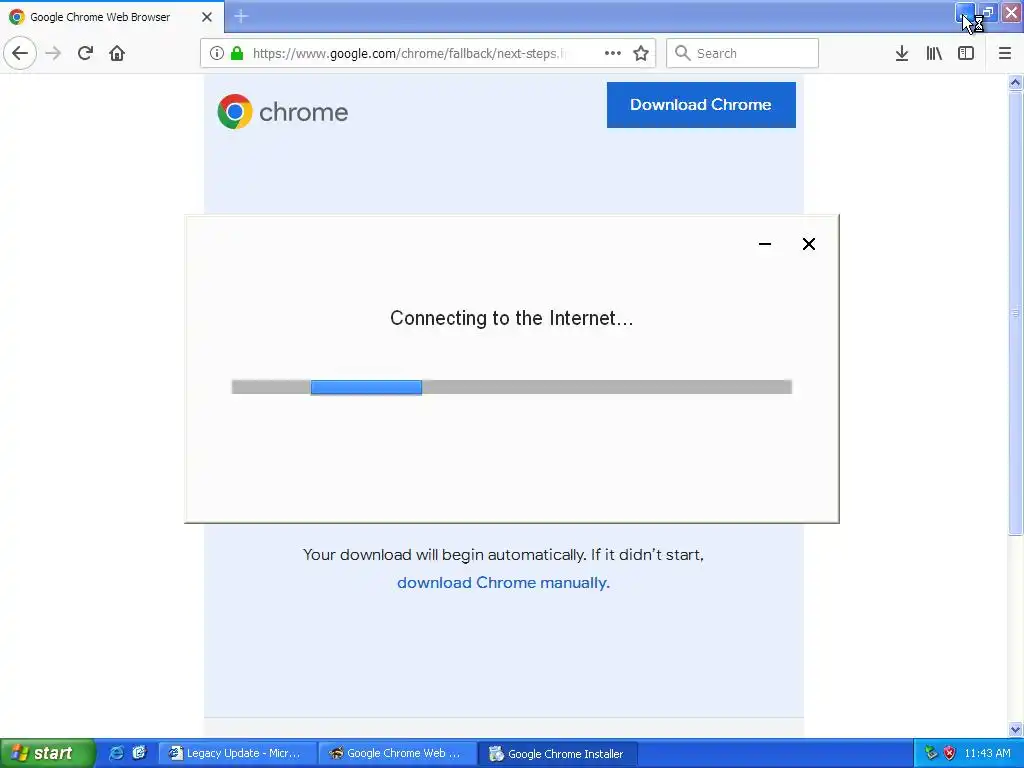Open the page actions three-dot menu

pos(613,53)
